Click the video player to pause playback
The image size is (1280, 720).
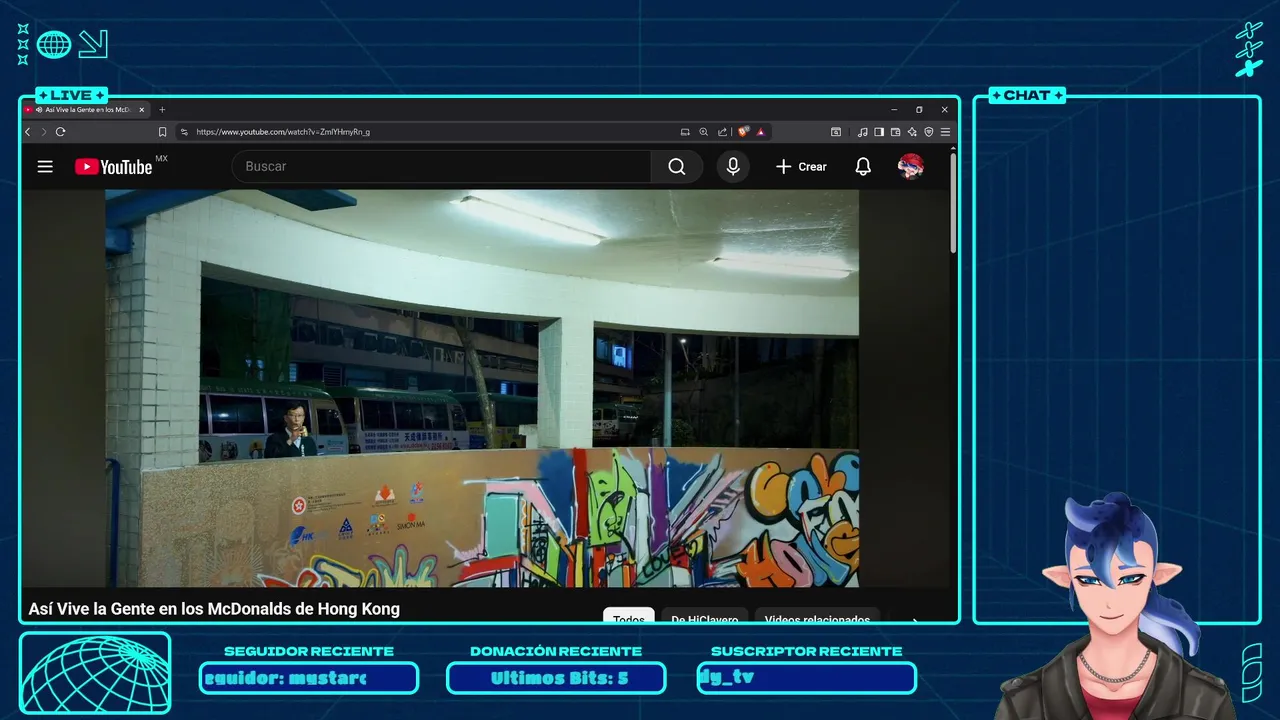click(482, 388)
